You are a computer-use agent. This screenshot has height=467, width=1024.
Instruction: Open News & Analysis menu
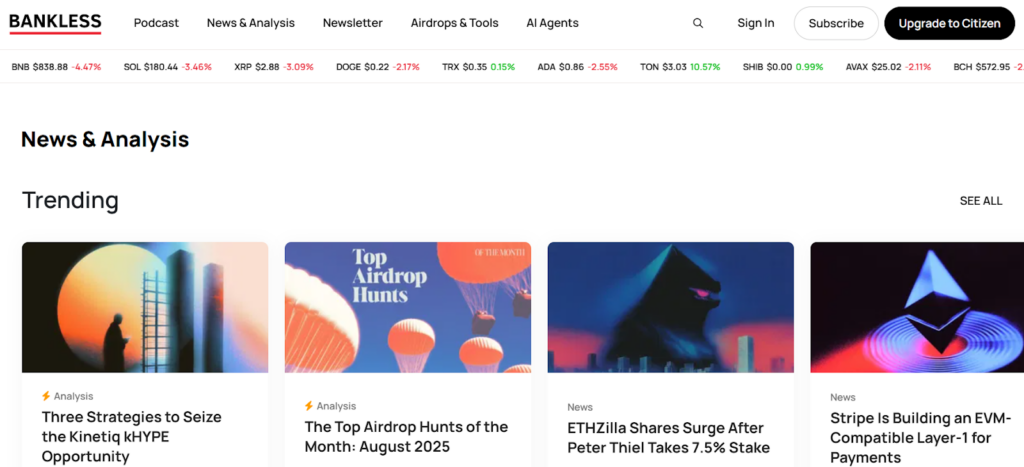[251, 23]
